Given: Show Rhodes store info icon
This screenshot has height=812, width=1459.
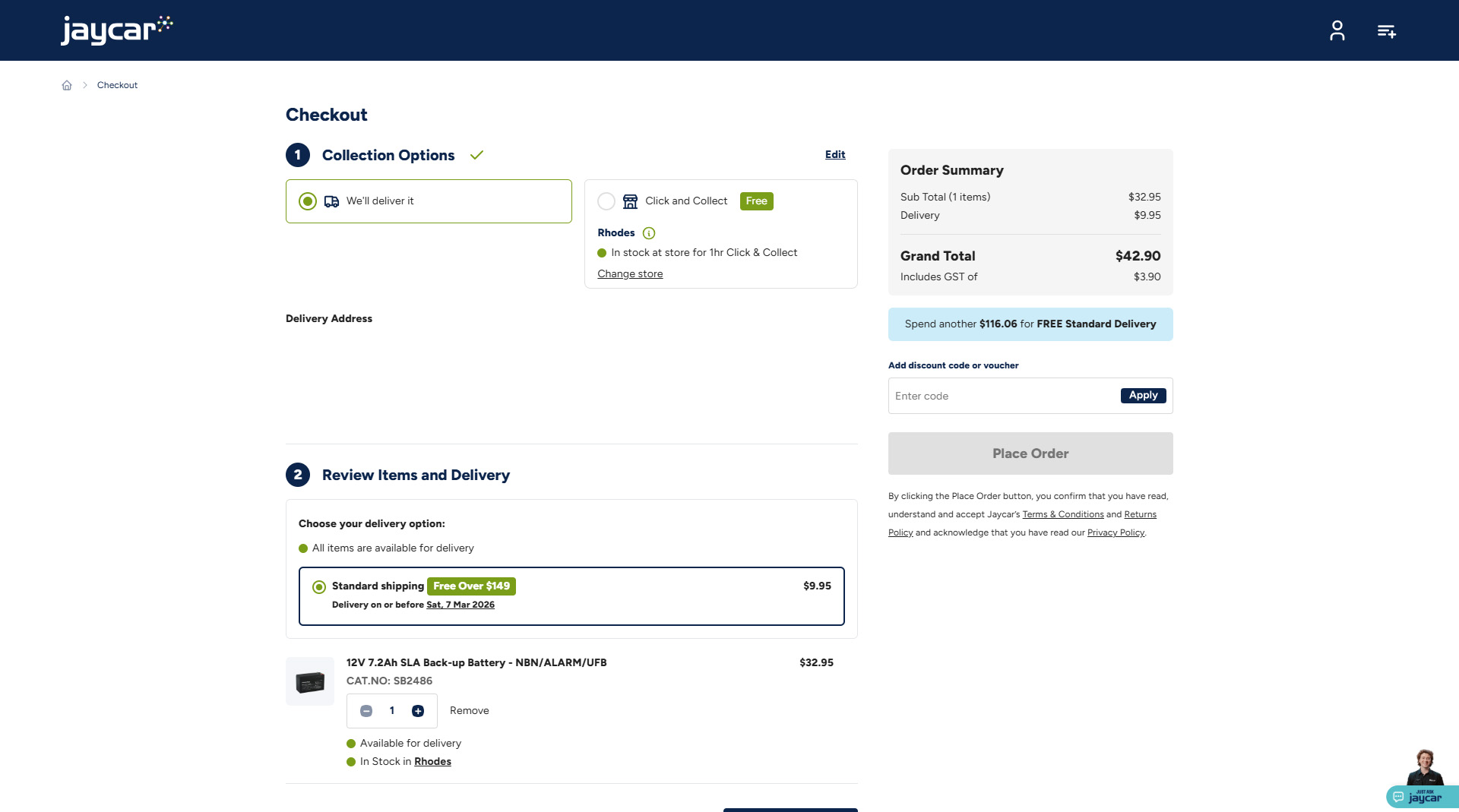Looking at the screenshot, I should click(649, 233).
